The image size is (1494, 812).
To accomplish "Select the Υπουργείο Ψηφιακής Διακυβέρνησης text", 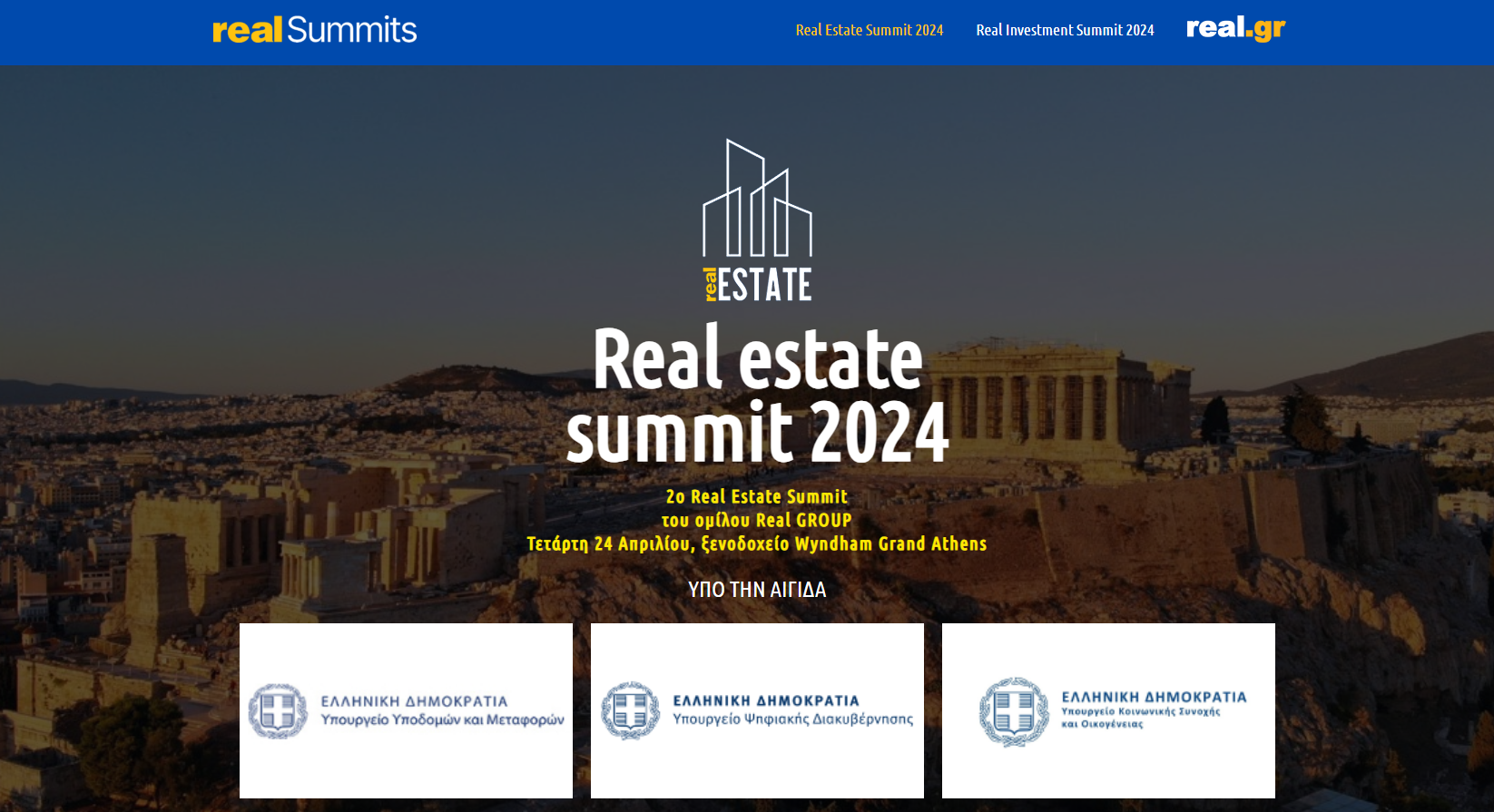I will click(x=792, y=719).
